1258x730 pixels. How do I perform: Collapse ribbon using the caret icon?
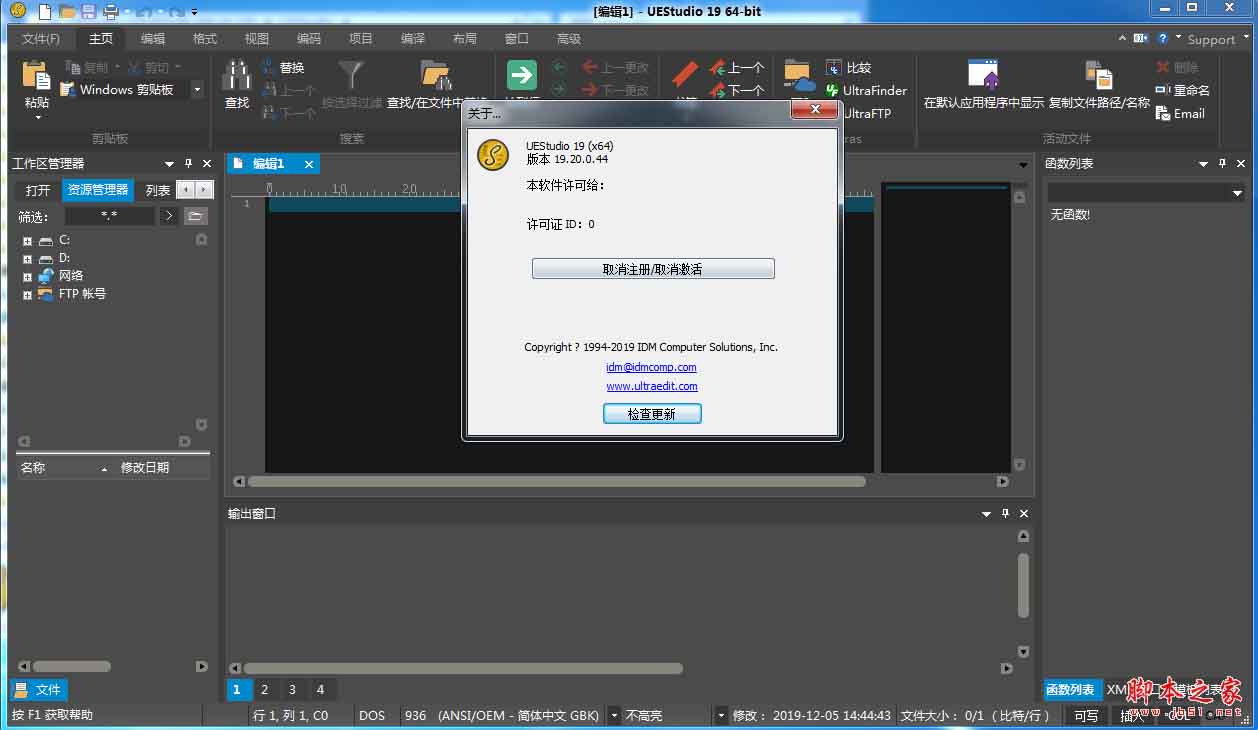pyautogui.click(x=1123, y=38)
